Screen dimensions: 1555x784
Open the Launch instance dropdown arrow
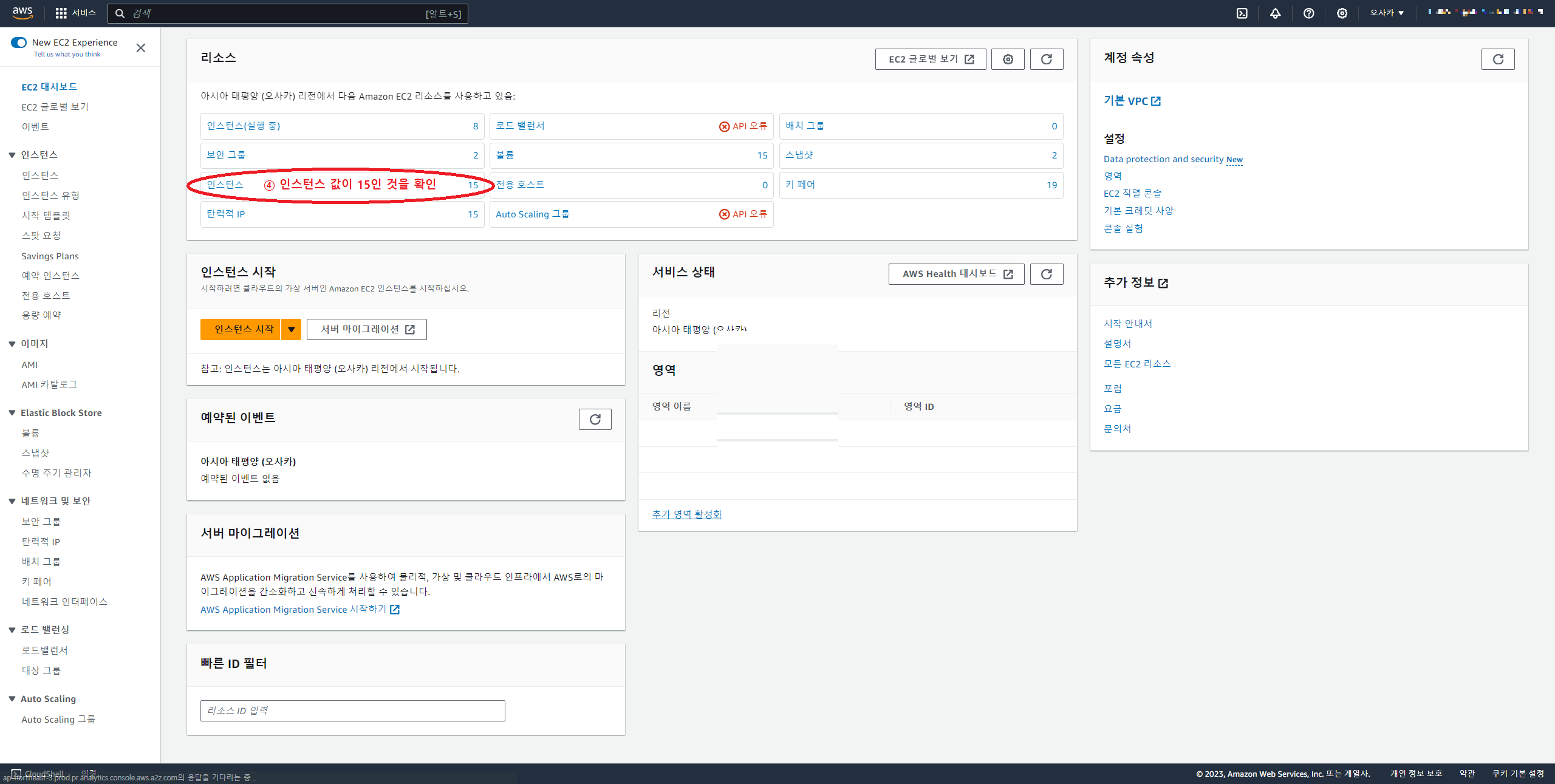coord(292,329)
